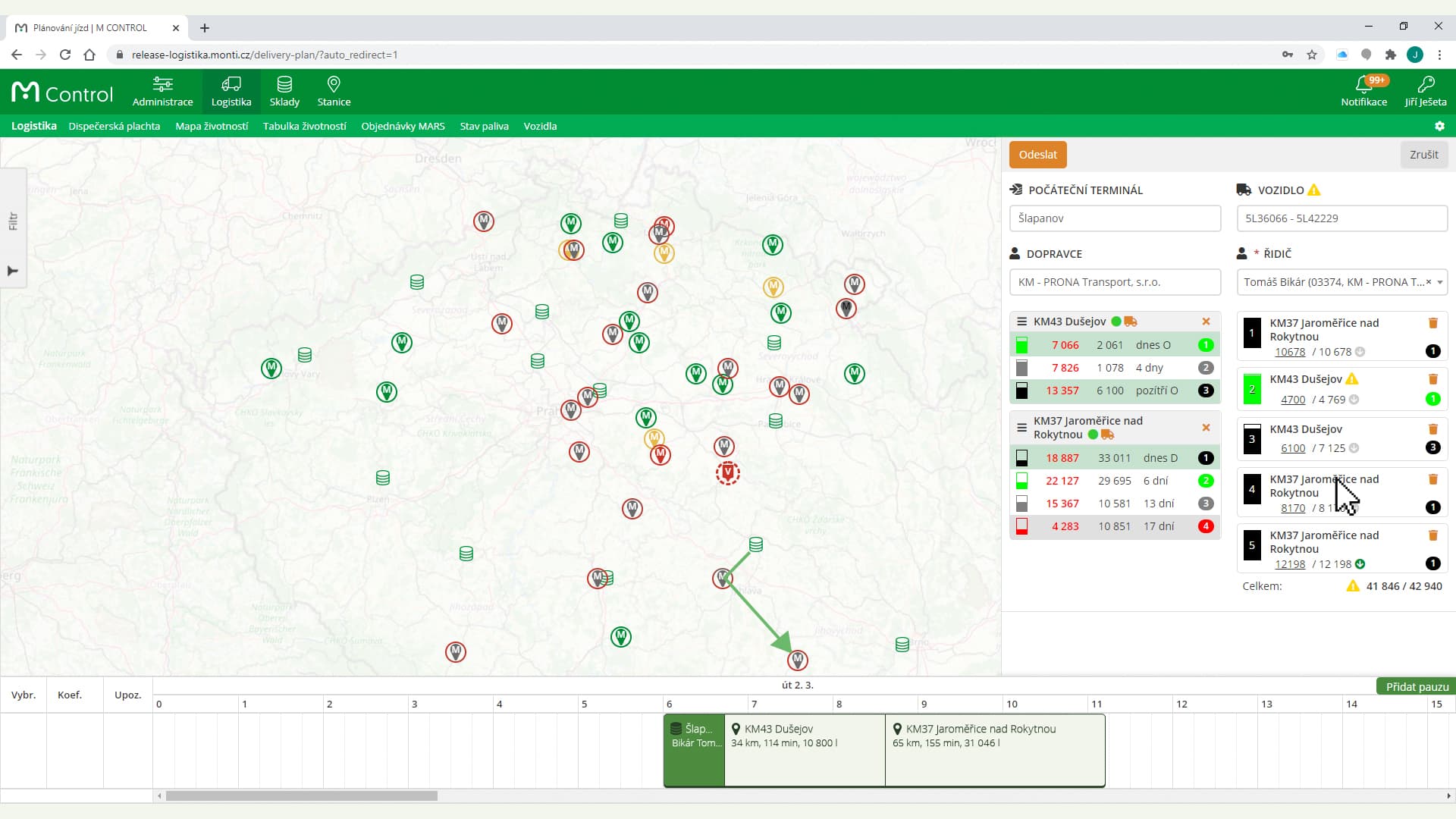Delete compartment 1 KM37 Jaroměřice delivery
The width and height of the screenshot is (1456, 819).
click(x=1433, y=323)
